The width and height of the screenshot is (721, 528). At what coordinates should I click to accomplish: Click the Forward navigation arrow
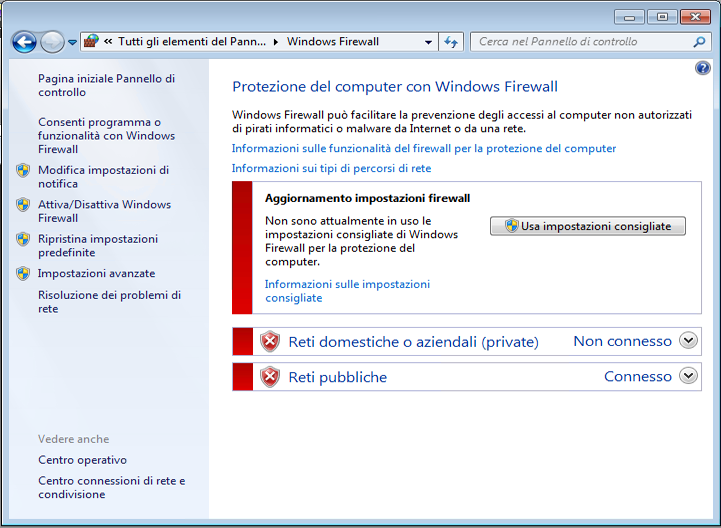click(x=52, y=42)
